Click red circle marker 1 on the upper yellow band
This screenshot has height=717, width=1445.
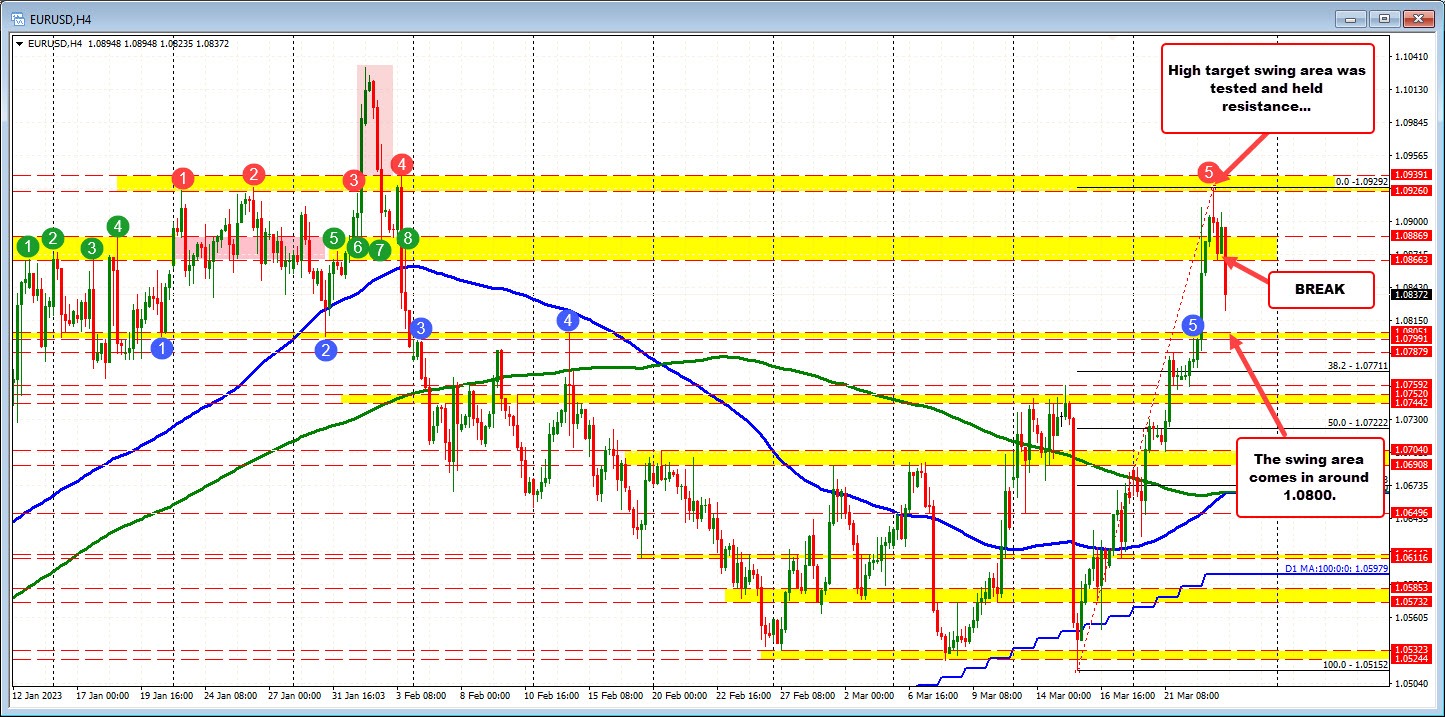pyautogui.click(x=181, y=180)
